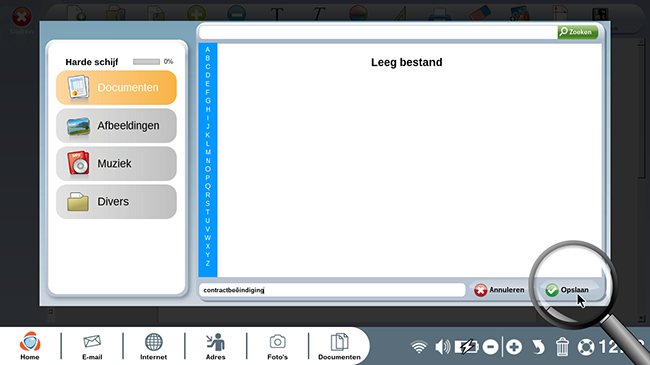Open E-mail from bottom bar
The image size is (650, 365).
pyautogui.click(x=92, y=346)
